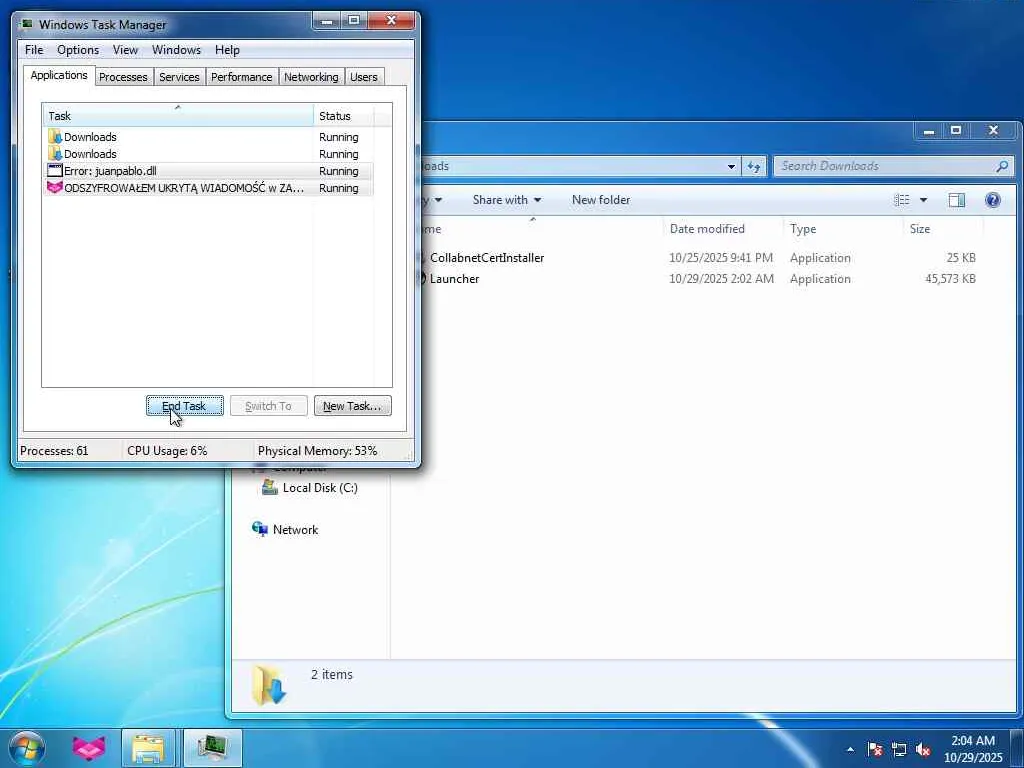Viewport: 1024px width, 768px height.
Task: Click the network tray icon
Action: click(x=899, y=750)
